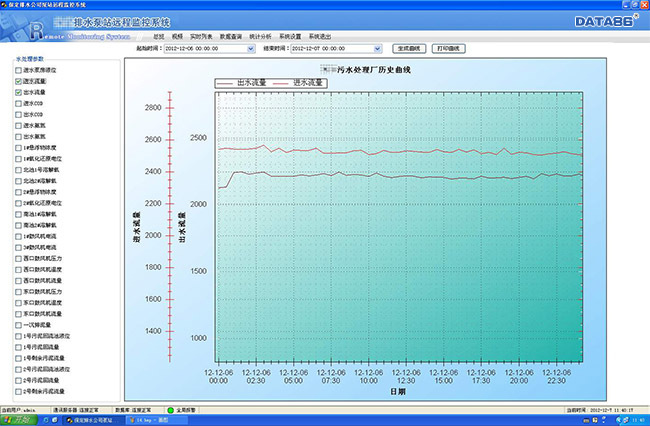Screen dimensions: 650x426
Task: Enable the 进水COD checkbox
Action: [x=18, y=103]
